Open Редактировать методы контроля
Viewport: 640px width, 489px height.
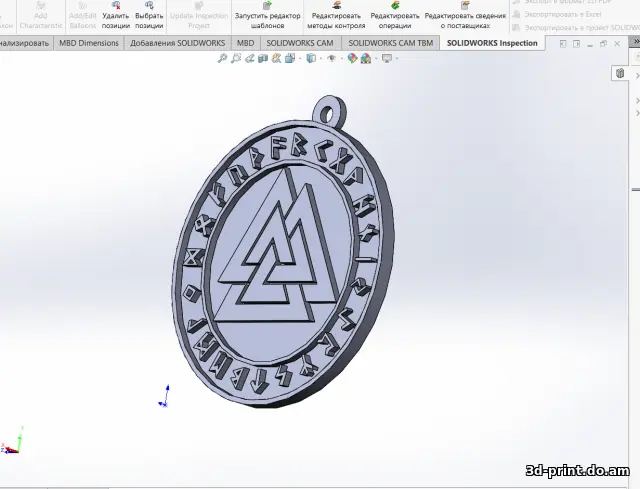[x=336, y=16]
